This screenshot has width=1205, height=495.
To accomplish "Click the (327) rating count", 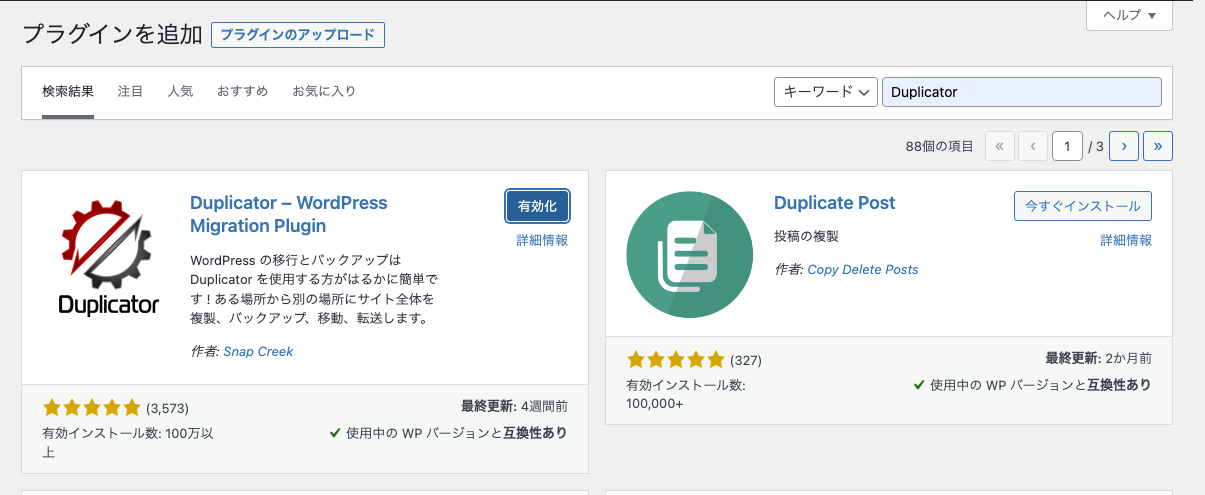I will point(746,360).
